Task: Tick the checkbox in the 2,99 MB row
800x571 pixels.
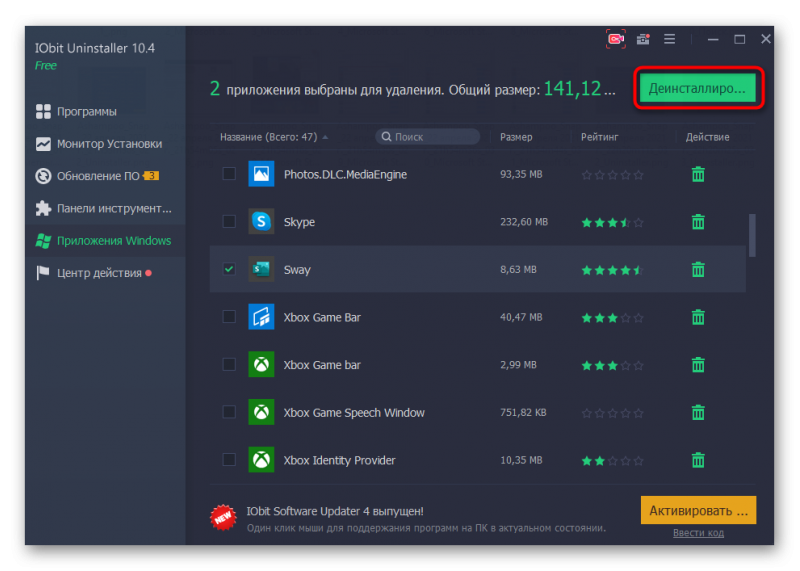Action: pos(229,364)
